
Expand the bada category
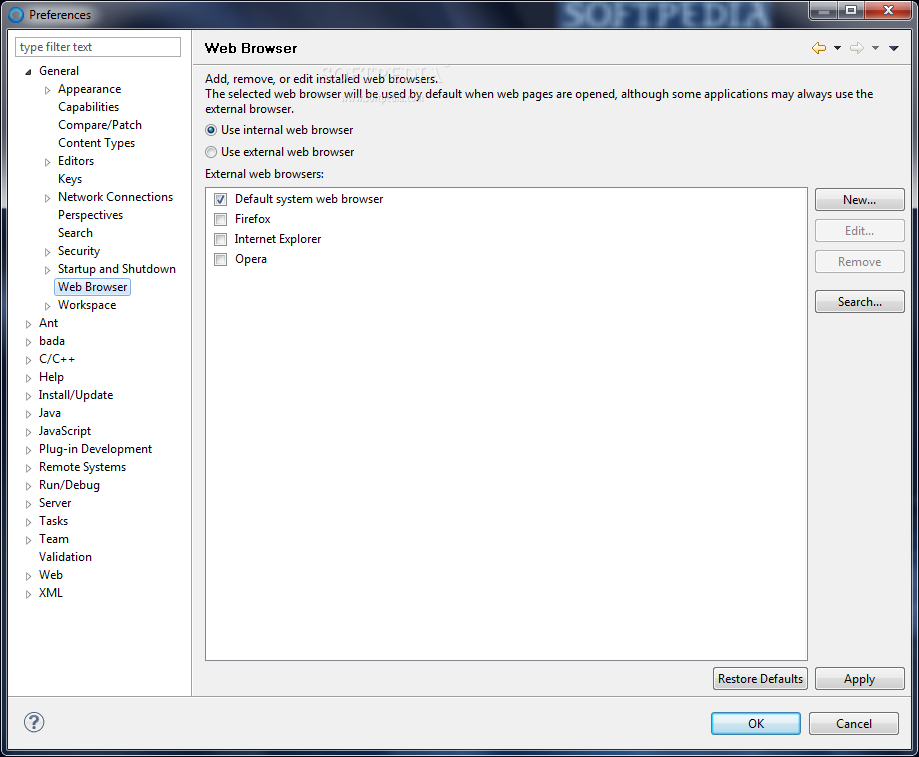click(x=28, y=342)
